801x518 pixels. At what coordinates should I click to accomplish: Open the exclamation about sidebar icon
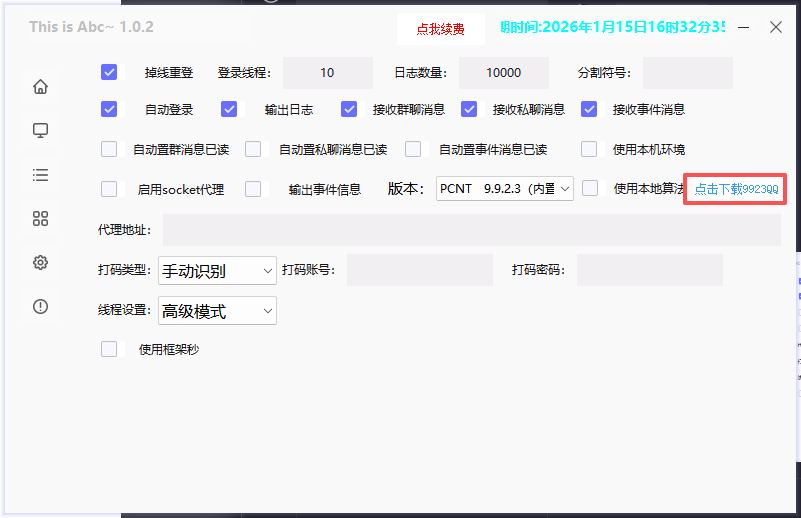[x=40, y=307]
